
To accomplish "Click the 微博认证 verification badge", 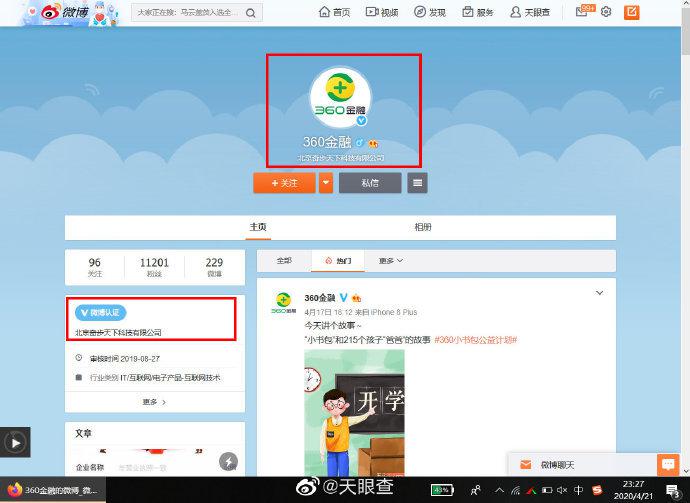I will click(100, 312).
